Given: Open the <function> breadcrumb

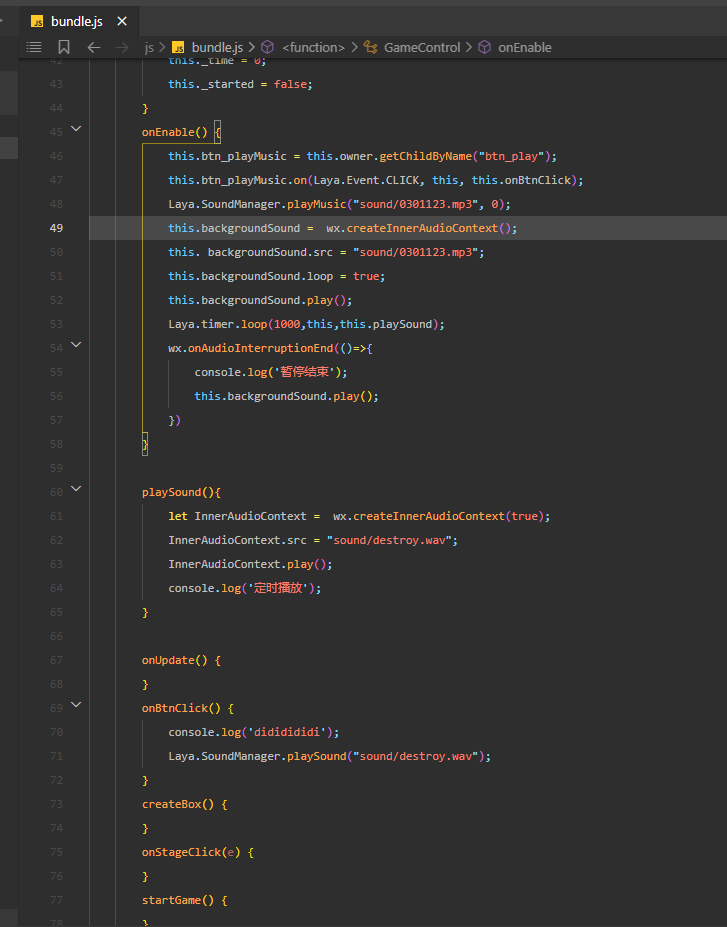Looking at the screenshot, I should coord(313,47).
